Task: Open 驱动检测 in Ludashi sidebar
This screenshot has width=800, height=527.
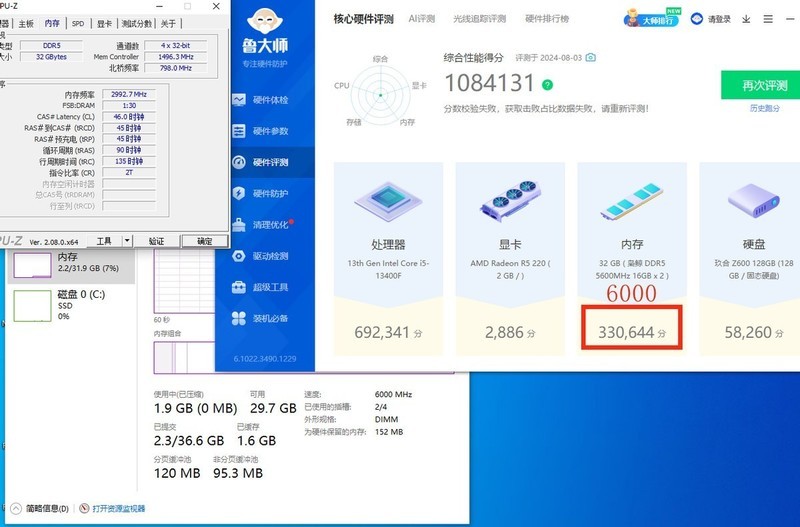Action: tap(261, 256)
